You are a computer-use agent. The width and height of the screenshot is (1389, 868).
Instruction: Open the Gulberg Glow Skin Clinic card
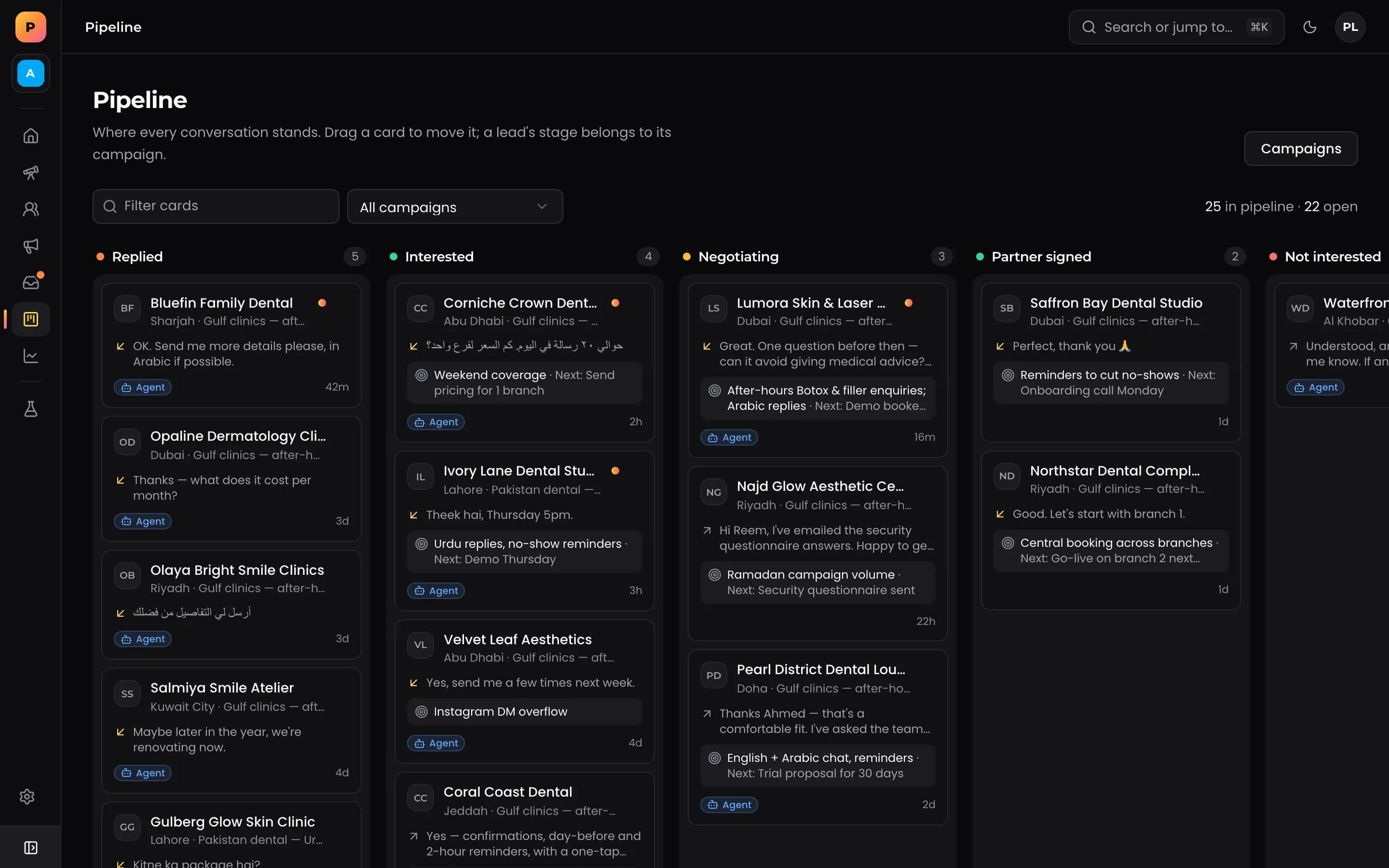click(231, 835)
